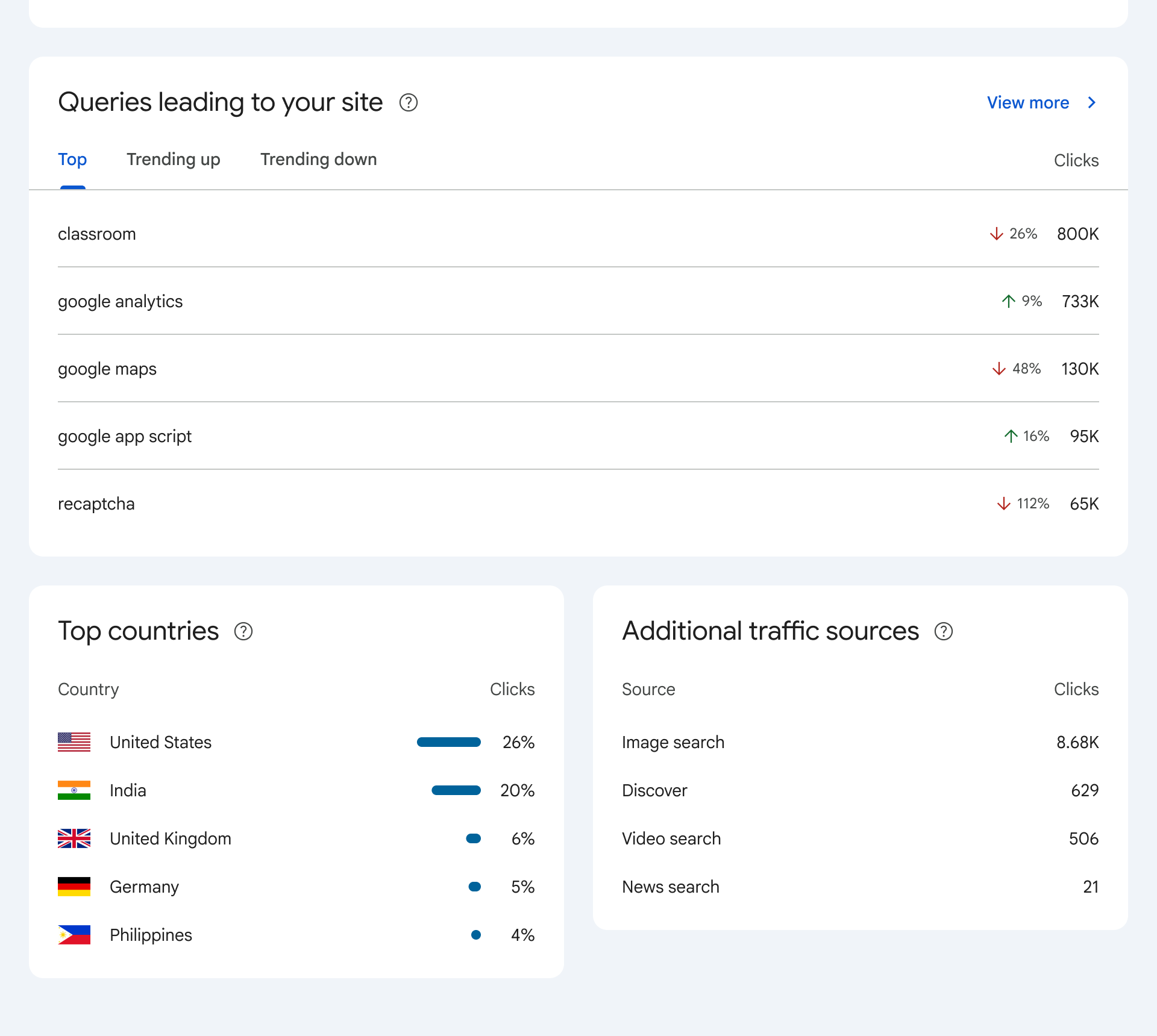
Task: Click the red down arrow beside classroom
Action: (x=996, y=234)
